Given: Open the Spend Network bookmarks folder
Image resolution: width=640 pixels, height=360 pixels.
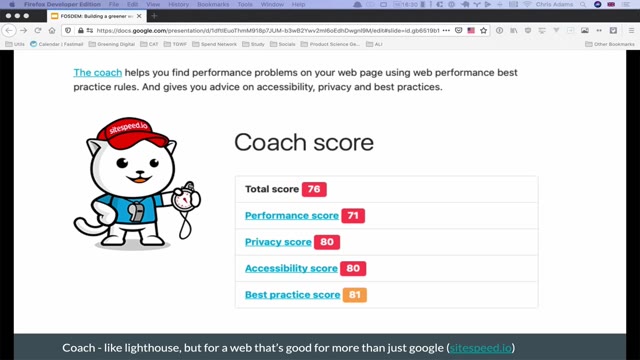Looking at the screenshot, I should [x=215, y=44].
